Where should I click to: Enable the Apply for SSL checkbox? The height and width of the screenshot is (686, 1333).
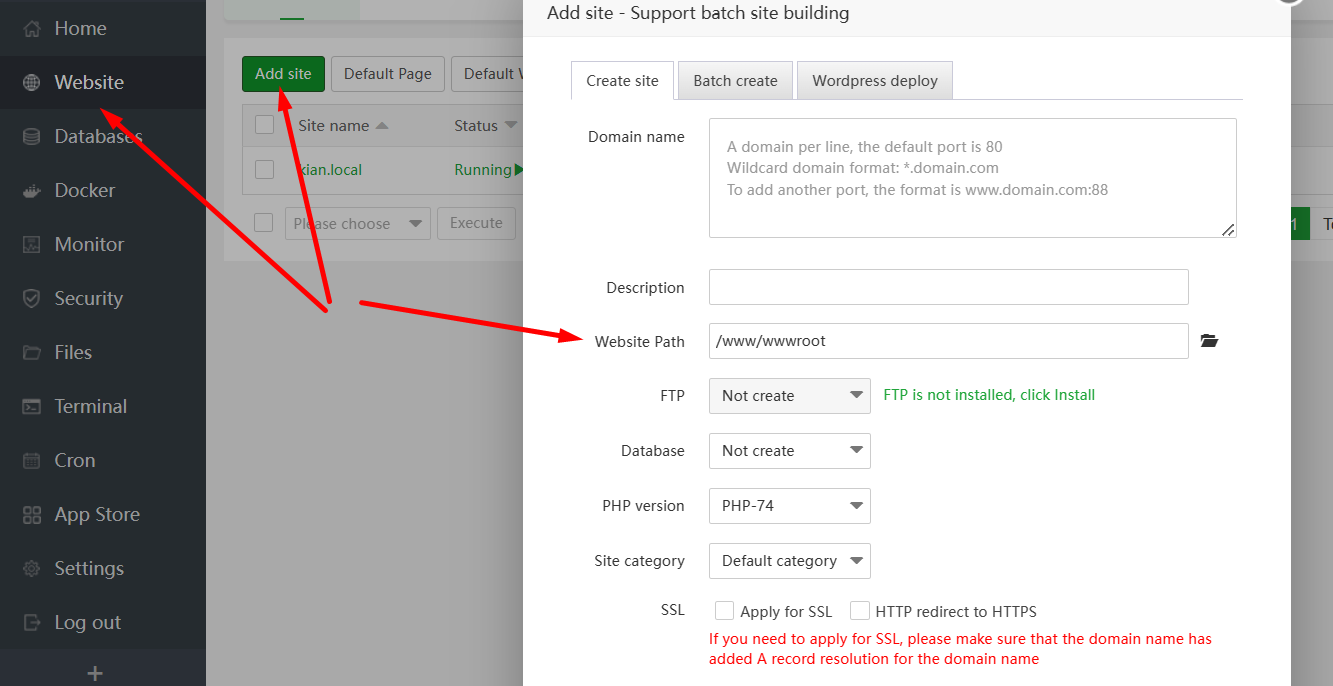725,611
